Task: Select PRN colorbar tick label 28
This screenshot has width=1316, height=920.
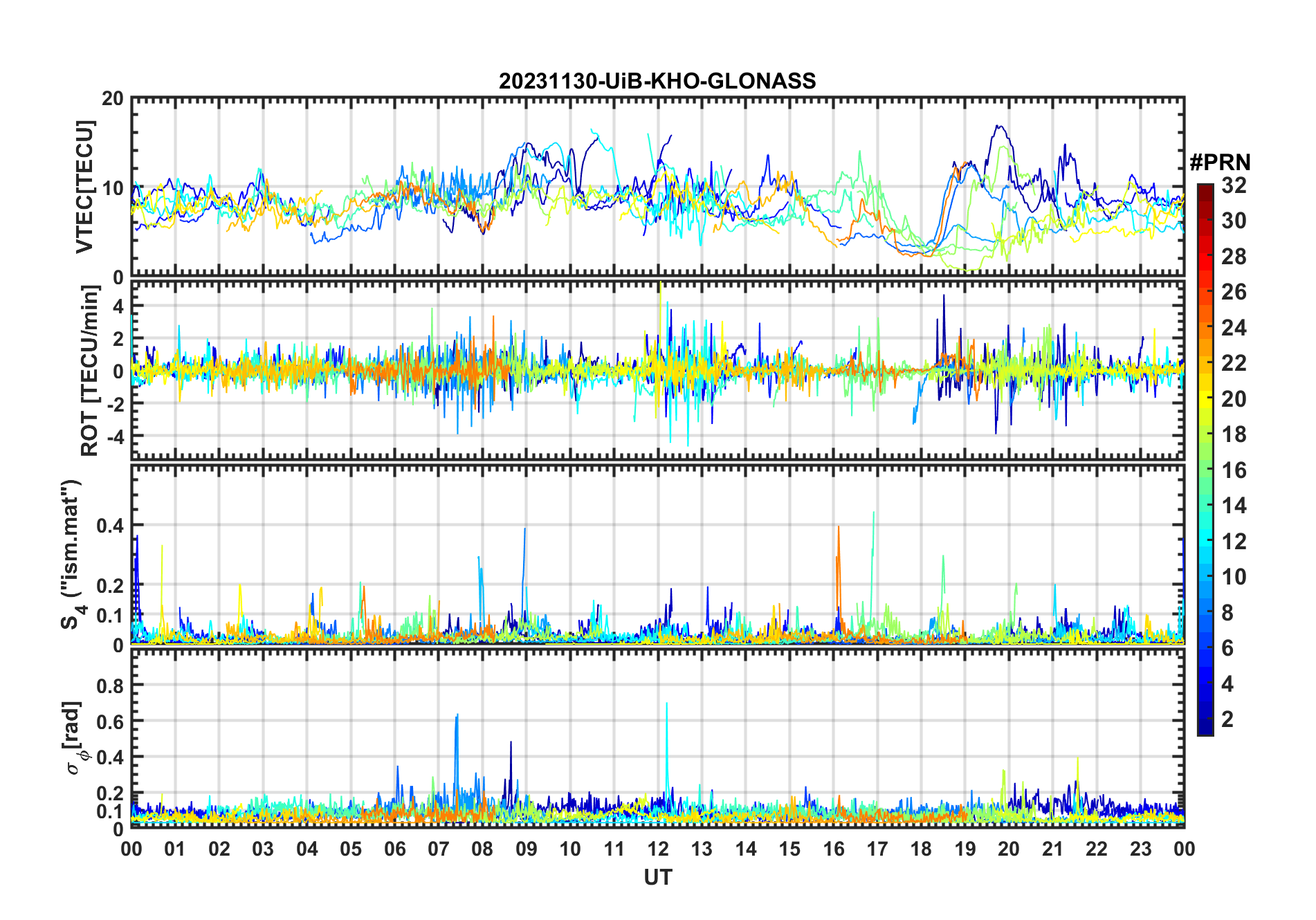Action: 1234,257
